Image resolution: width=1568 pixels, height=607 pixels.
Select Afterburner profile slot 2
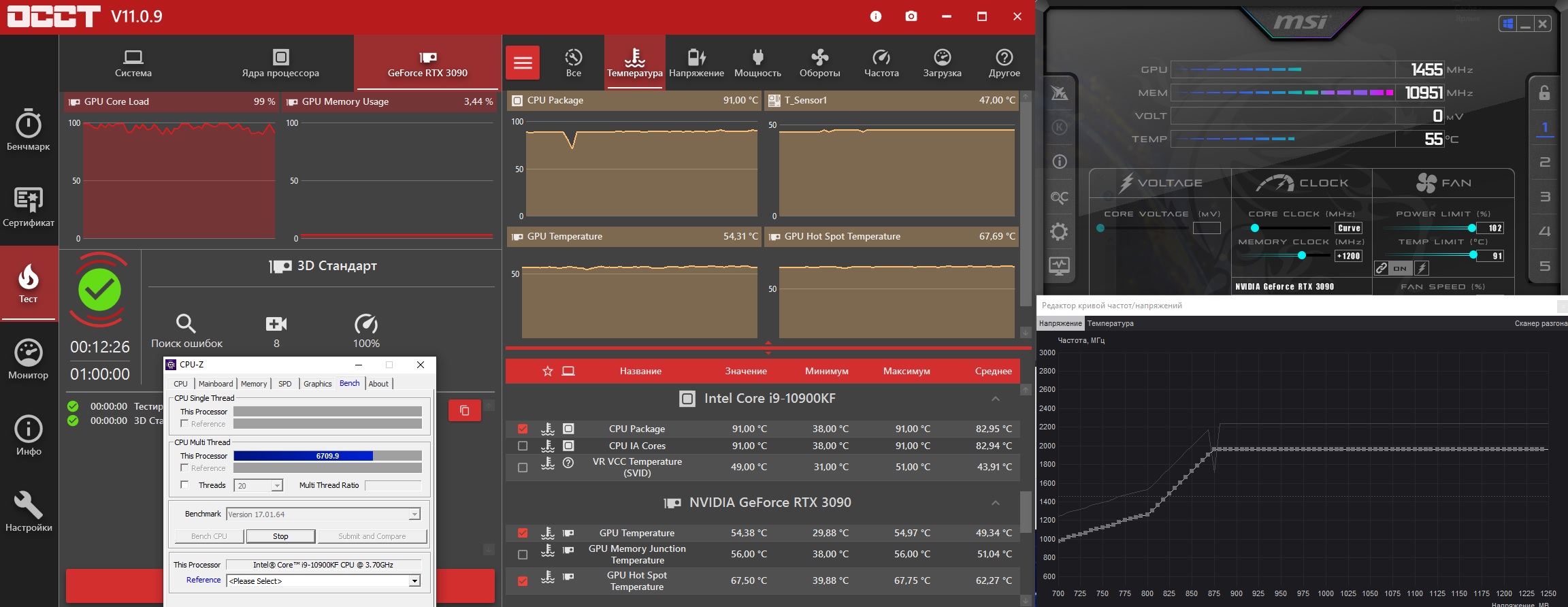click(1545, 162)
